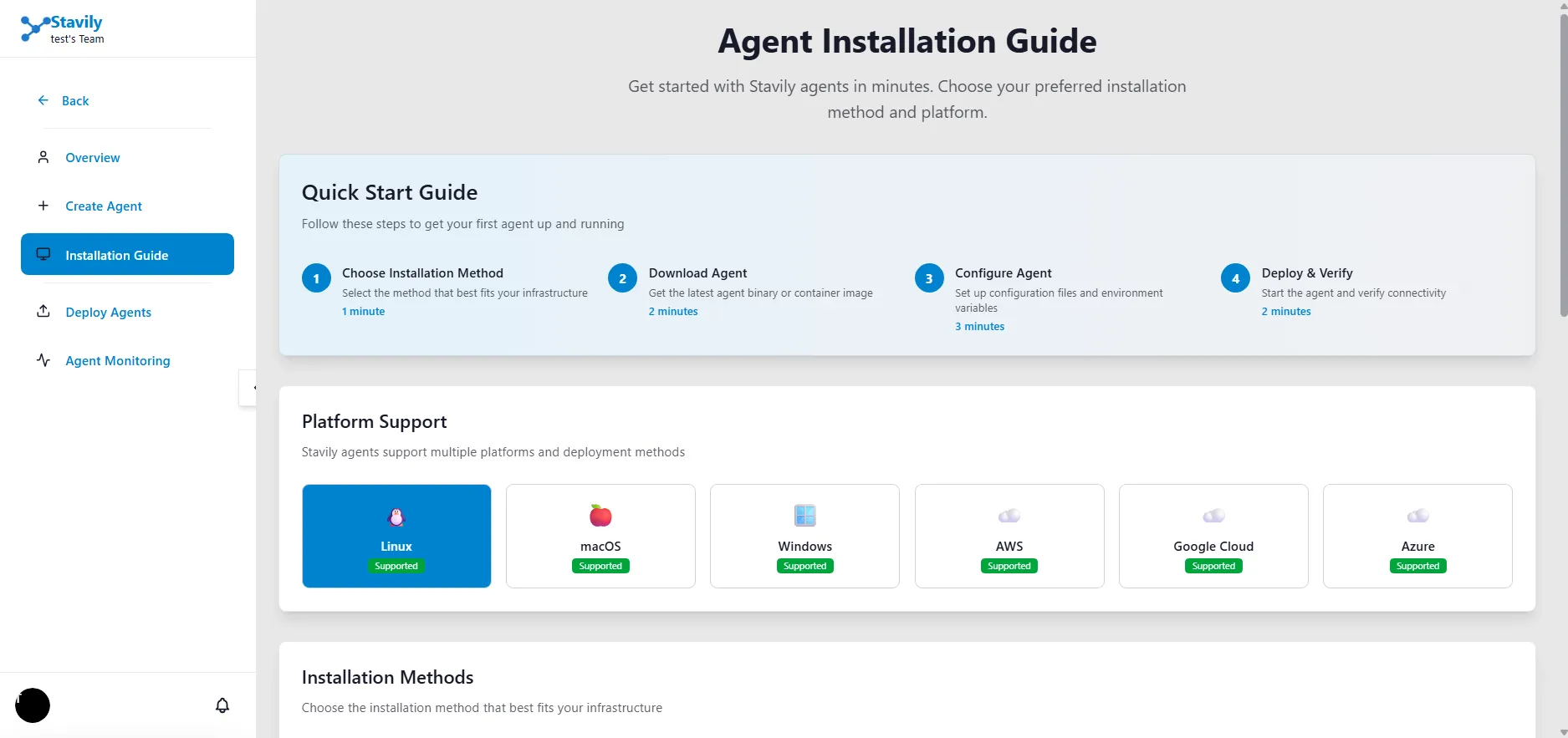This screenshot has width=1568, height=738.
Task: Click the Supported badge under AWS
Action: click(1009, 566)
